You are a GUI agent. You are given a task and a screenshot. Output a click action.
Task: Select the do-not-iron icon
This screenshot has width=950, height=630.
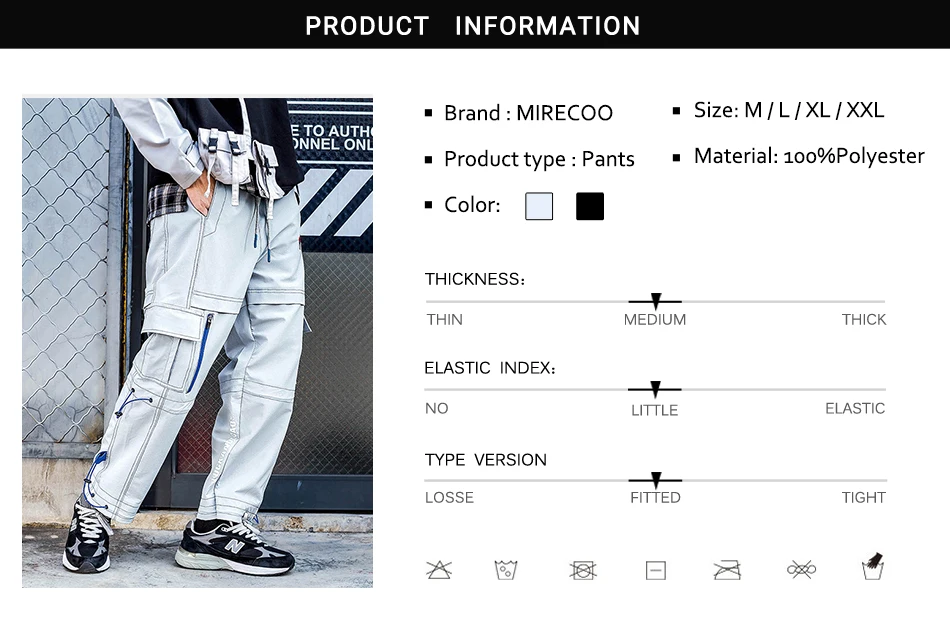click(727, 570)
